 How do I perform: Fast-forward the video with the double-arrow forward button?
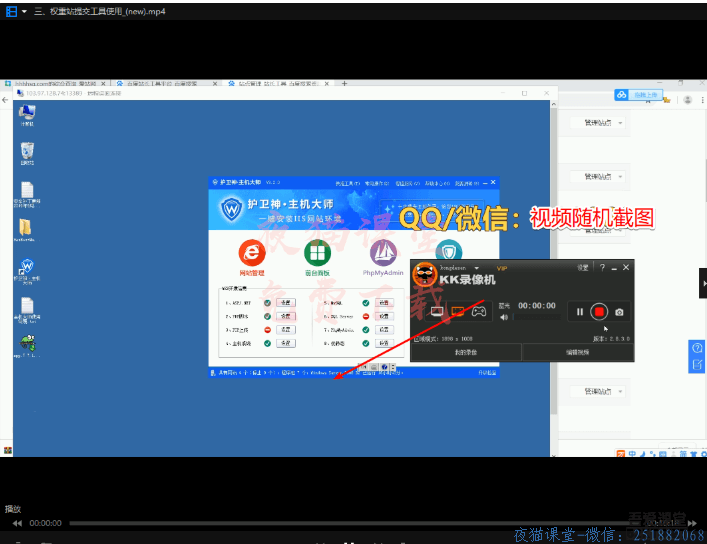pyautogui.click(x=692, y=523)
